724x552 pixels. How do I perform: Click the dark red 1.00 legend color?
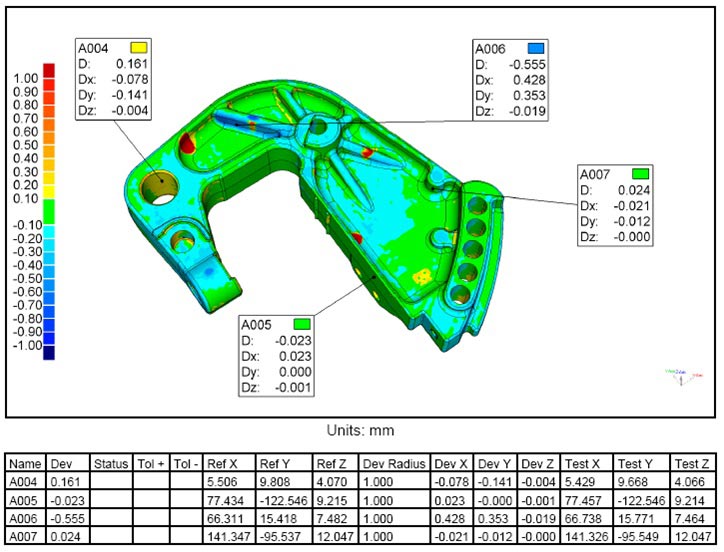point(49,78)
